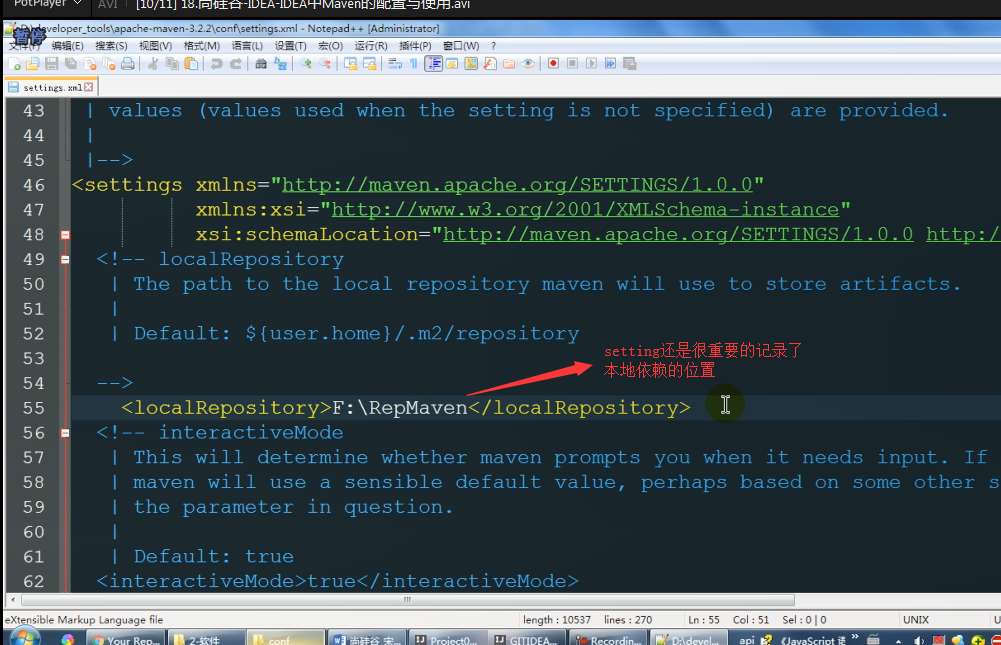This screenshot has height=645, width=1001.
Task: Click the horizontal scrollbar thumb
Action: 408,600
